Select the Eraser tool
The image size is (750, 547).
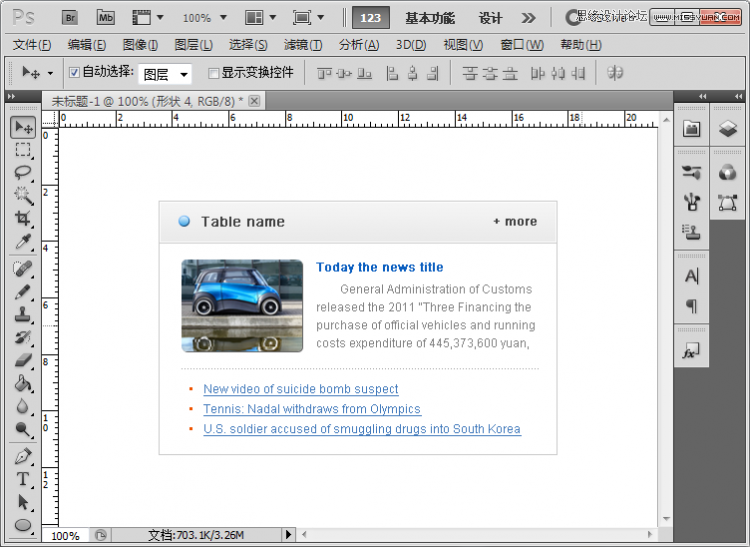[23, 360]
